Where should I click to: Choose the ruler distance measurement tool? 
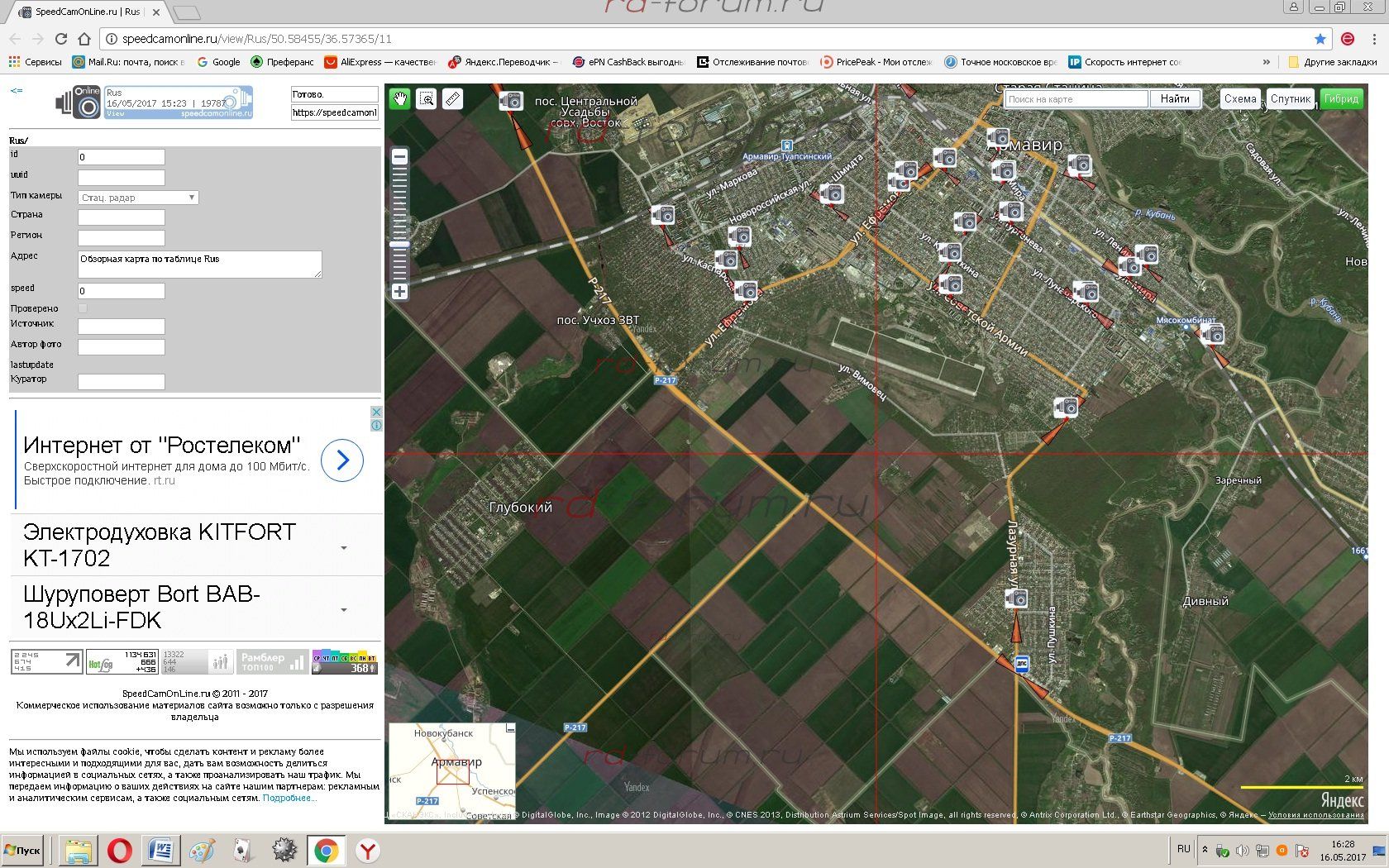(x=452, y=99)
